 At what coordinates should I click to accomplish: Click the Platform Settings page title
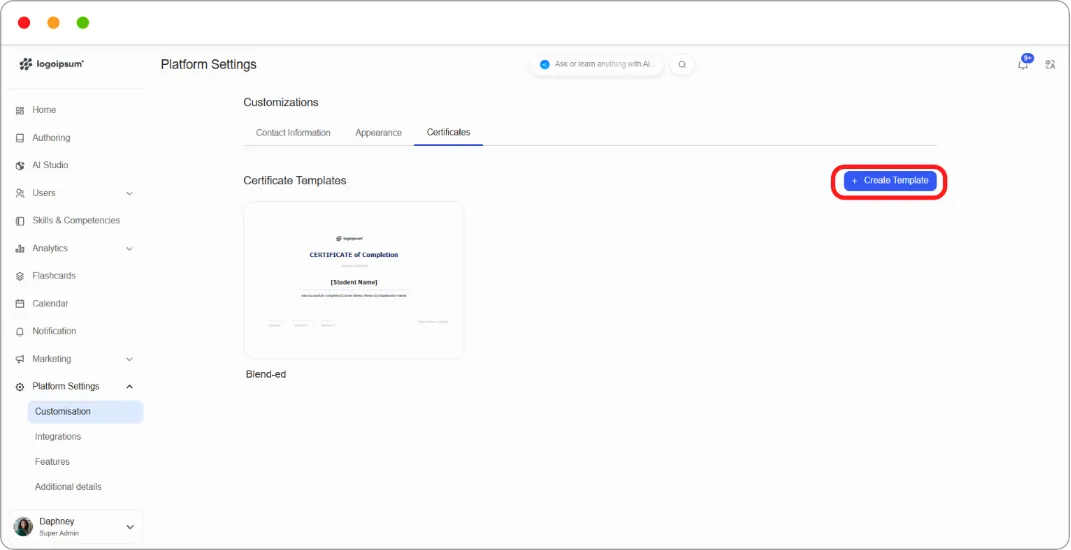[209, 64]
